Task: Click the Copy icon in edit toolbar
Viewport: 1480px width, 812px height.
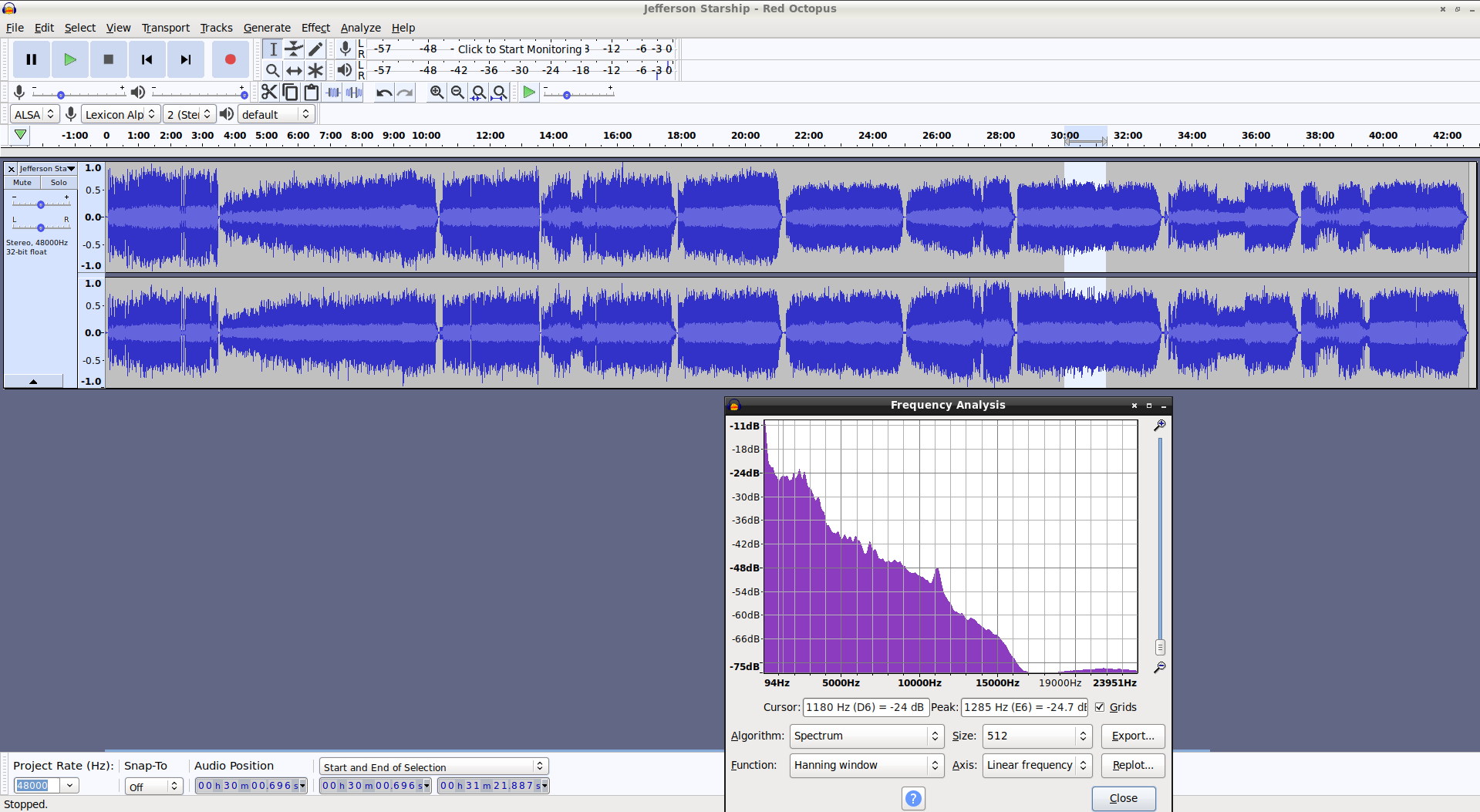Action: click(x=290, y=93)
